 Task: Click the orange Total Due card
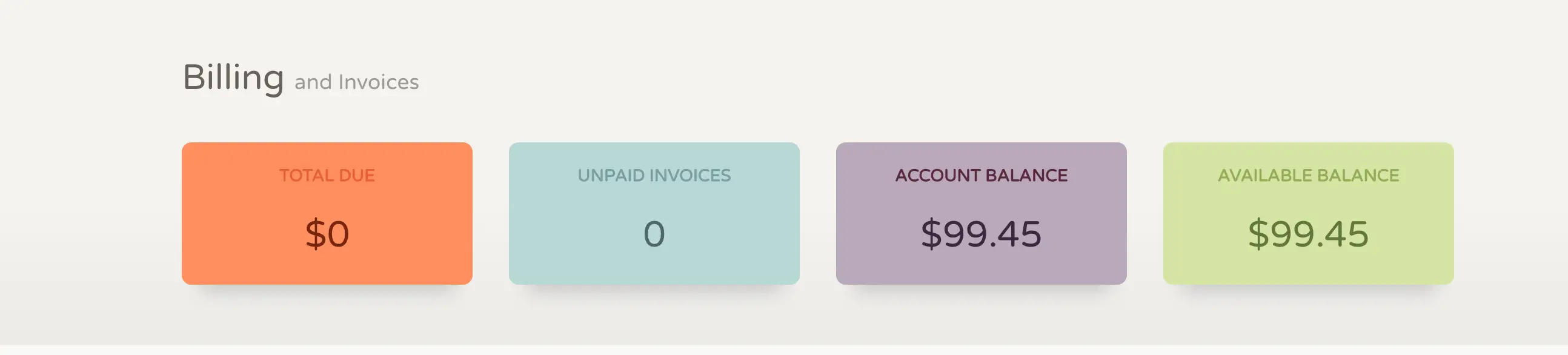coord(327,213)
